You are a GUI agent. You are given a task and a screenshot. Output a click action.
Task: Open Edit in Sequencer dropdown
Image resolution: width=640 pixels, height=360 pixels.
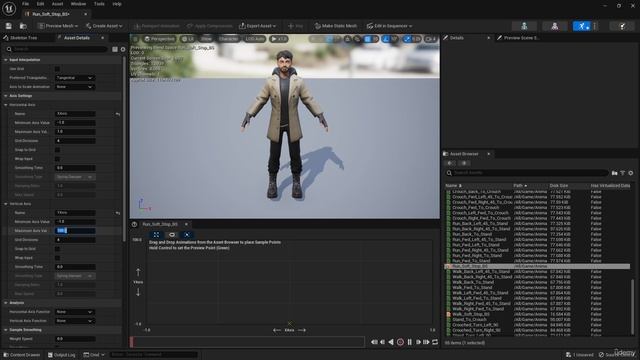389,26
